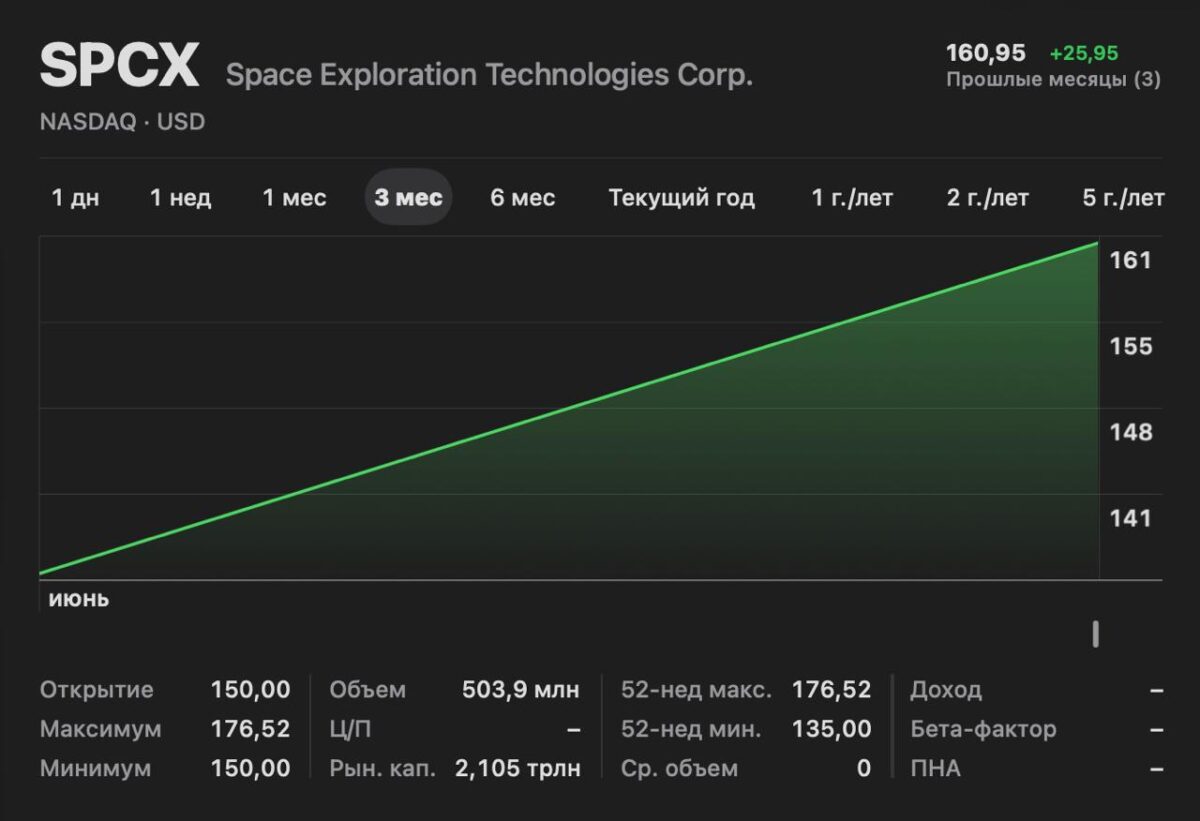The image size is (1200, 821).
Task: Select the 2 г./лет range
Action: coord(988,198)
